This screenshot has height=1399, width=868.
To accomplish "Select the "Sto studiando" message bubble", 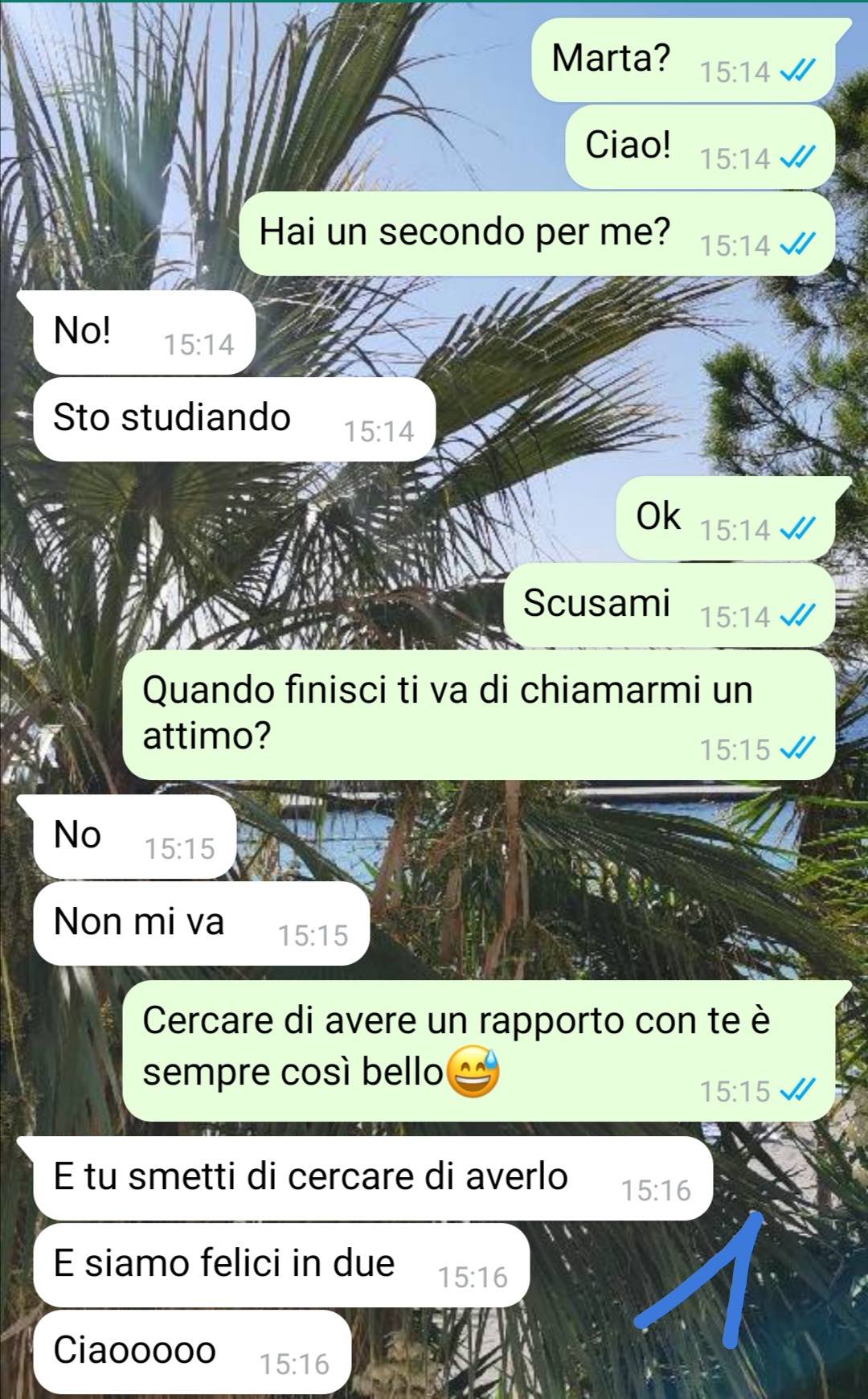I will [234, 419].
